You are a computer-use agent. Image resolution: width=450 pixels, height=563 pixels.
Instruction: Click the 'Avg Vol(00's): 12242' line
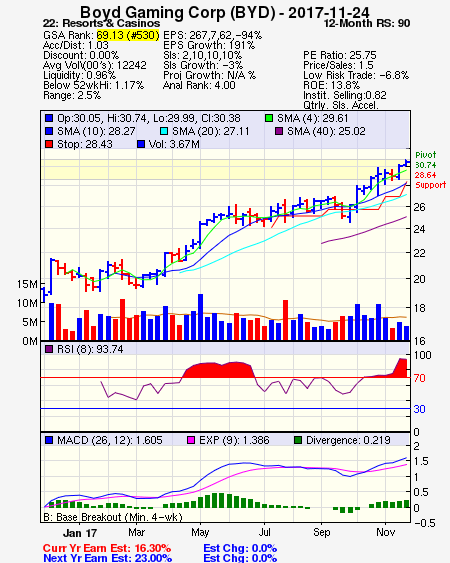(x=95, y=65)
